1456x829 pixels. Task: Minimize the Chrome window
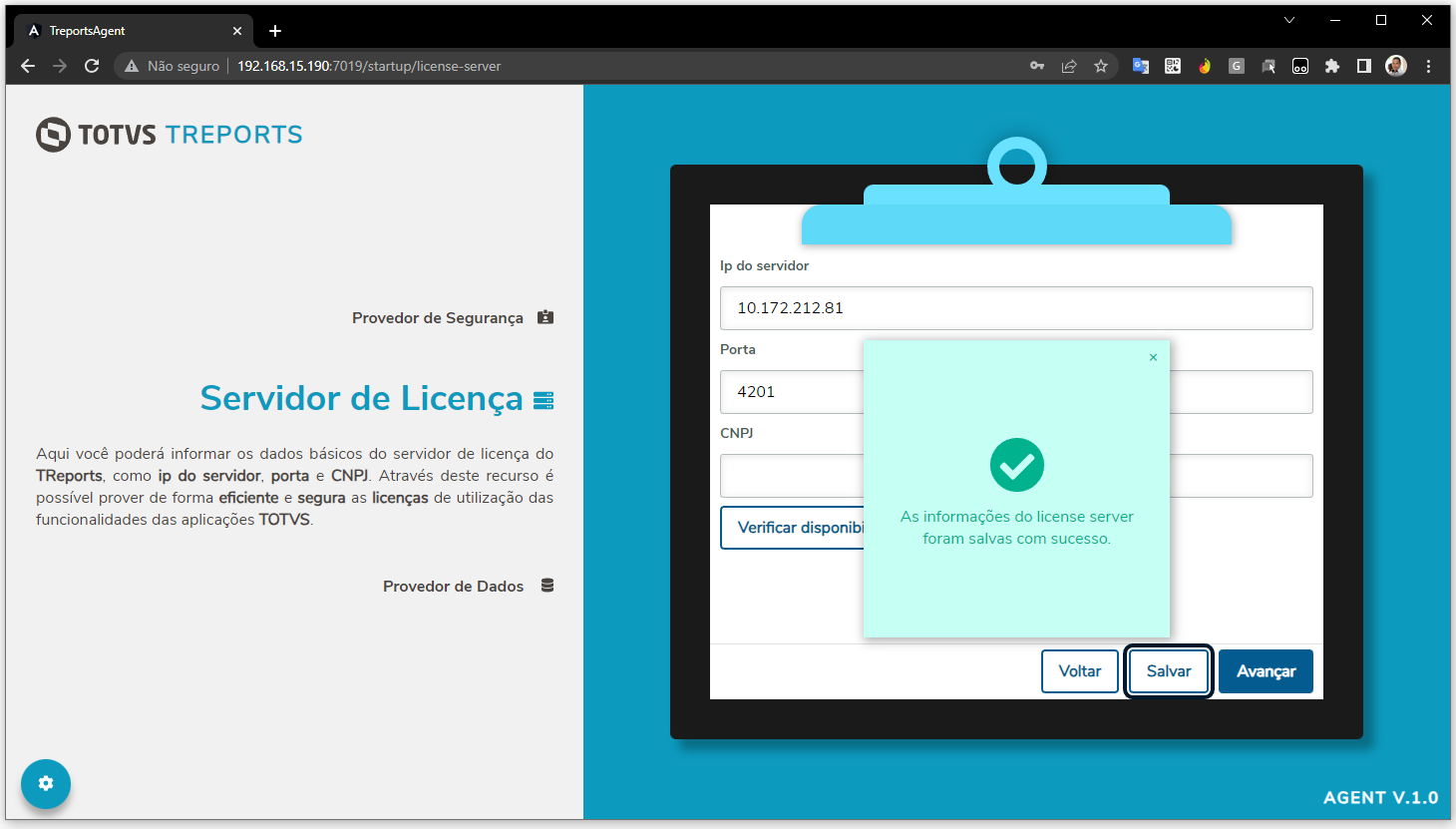click(x=1335, y=20)
